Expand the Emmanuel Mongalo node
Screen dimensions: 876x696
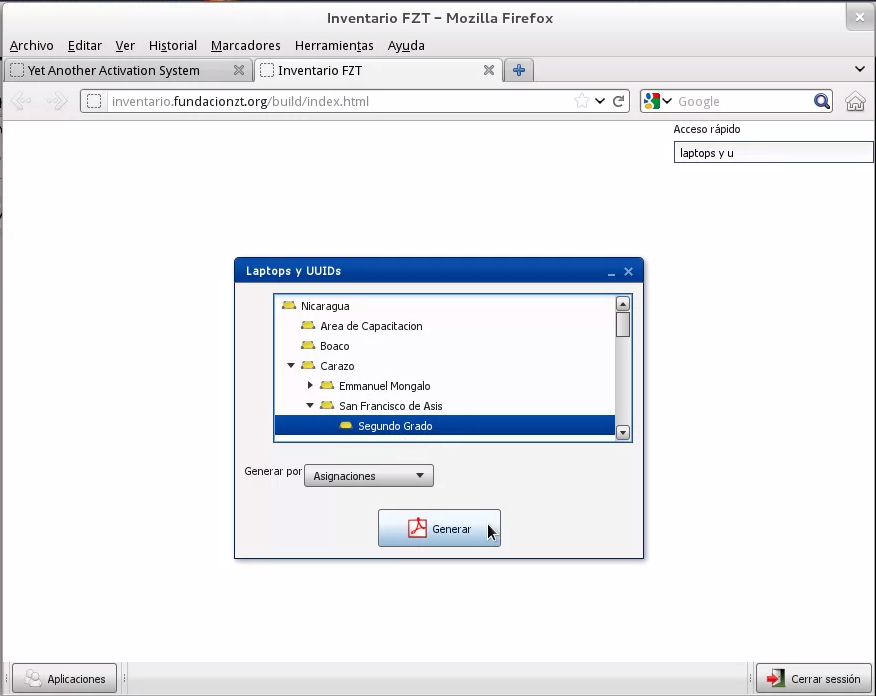[x=310, y=386]
